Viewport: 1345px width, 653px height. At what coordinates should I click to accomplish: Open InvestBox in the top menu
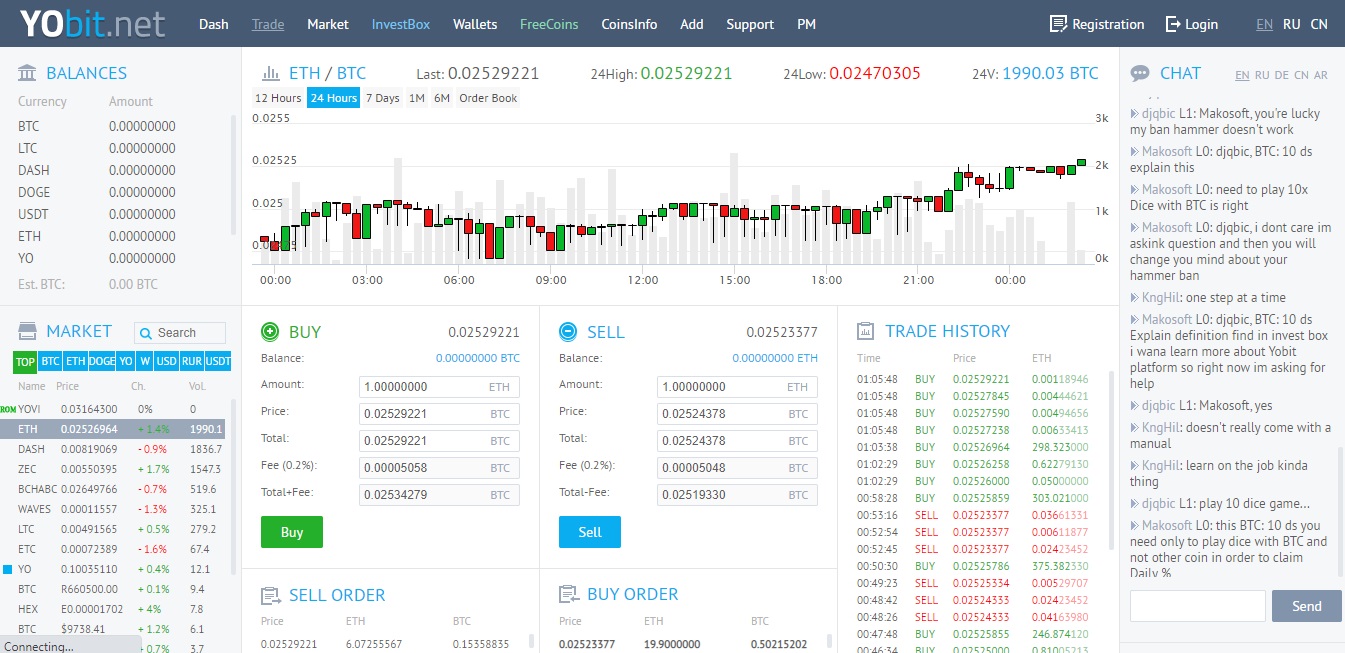tap(400, 24)
